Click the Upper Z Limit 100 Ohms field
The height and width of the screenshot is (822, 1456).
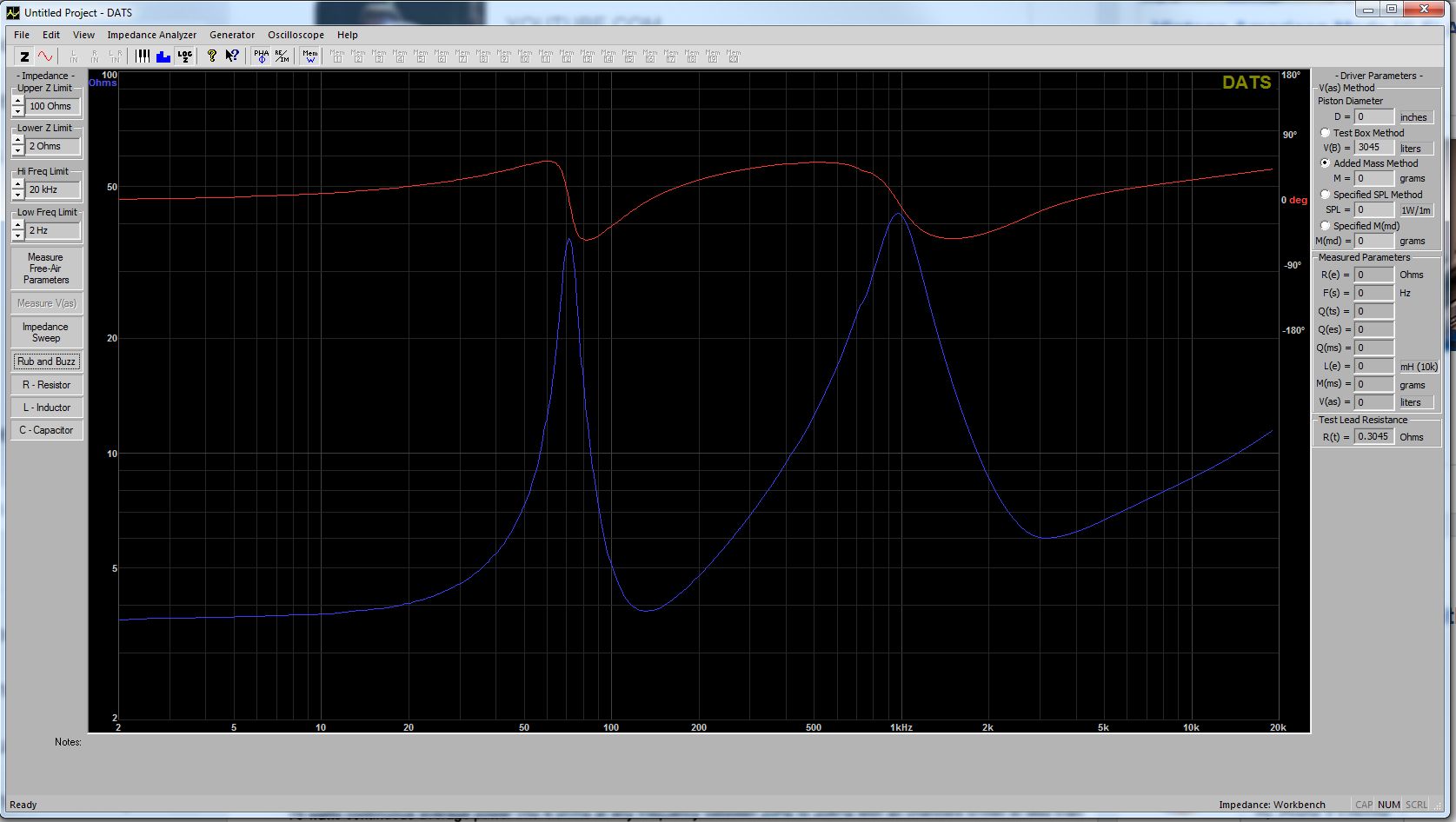pos(53,106)
